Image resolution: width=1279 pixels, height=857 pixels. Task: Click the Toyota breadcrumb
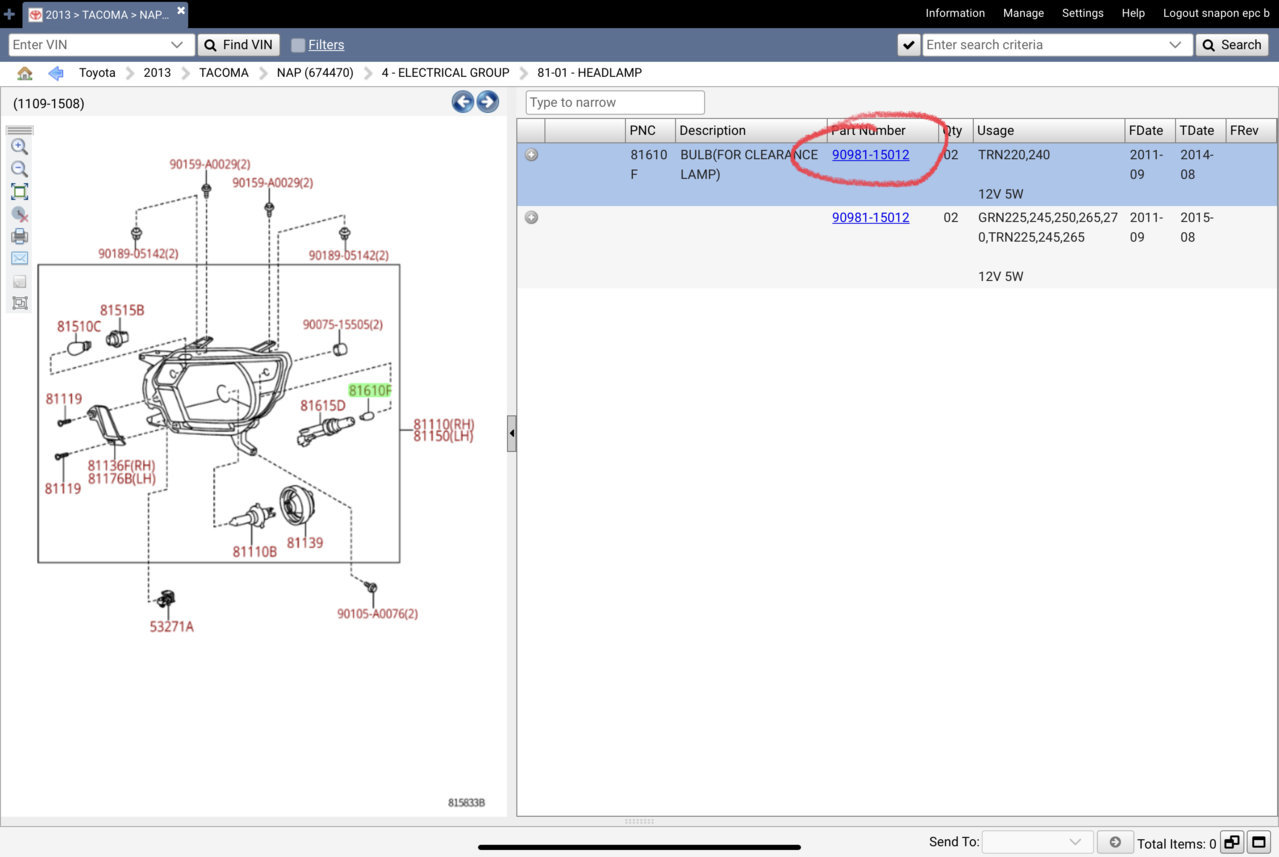pyautogui.click(x=98, y=73)
